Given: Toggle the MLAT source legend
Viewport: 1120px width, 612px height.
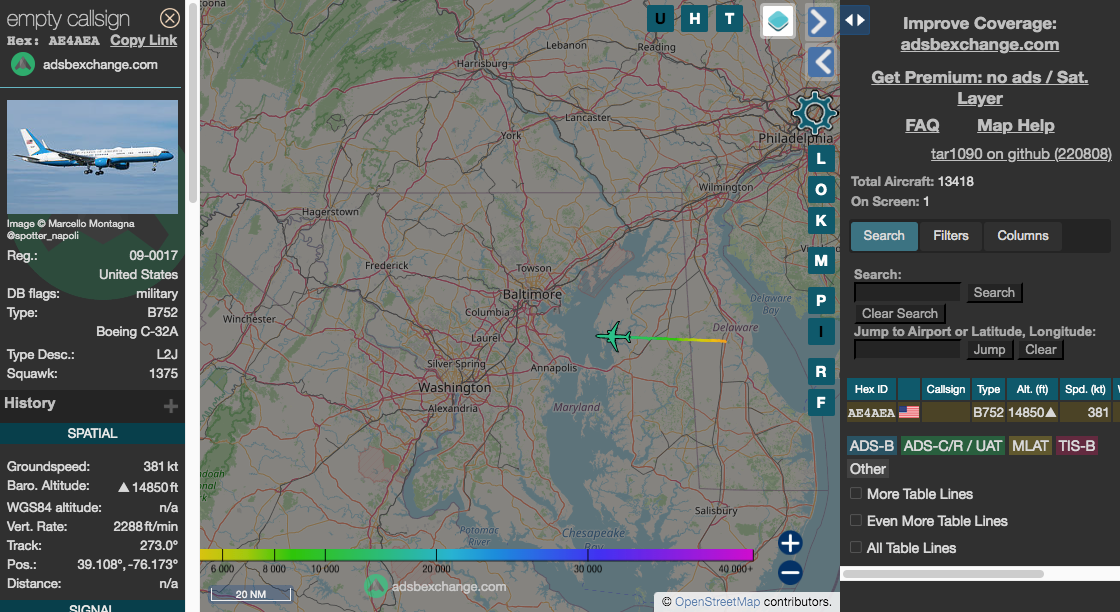Looking at the screenshot, I should click(x=1031, y=446).
